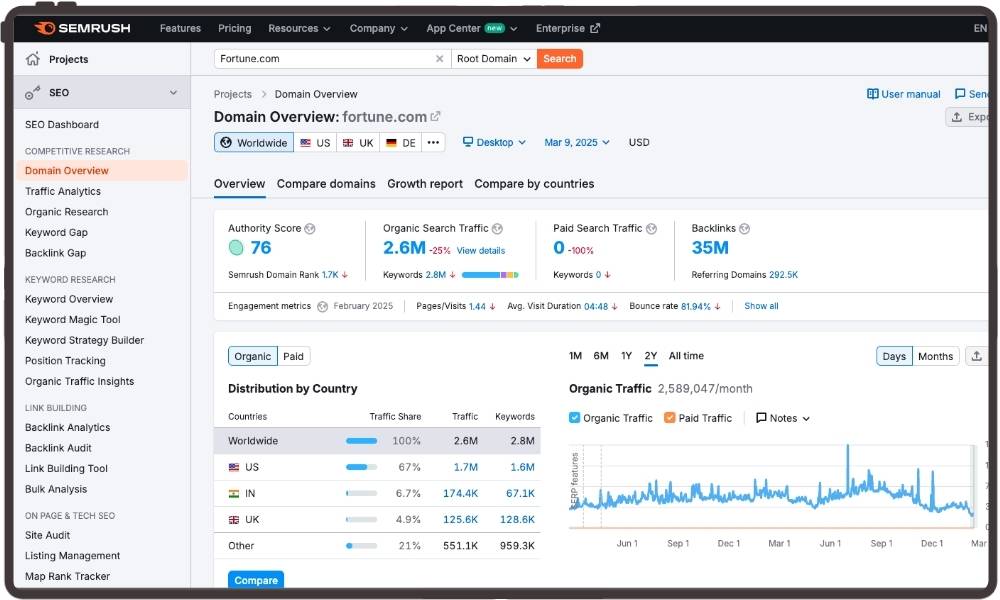
Task: Switch to Compare by countries tab
Action: [534, 184]
